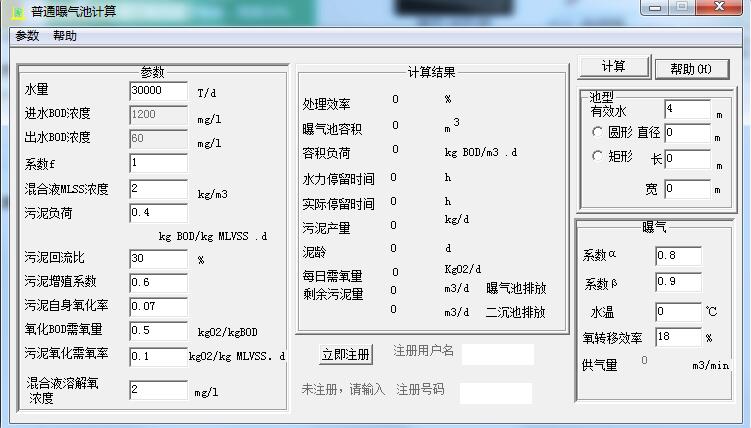The image size is (751, 428).
Task: Focus the 污泥负荷 input field with 0.4
Action: point(159,213)
